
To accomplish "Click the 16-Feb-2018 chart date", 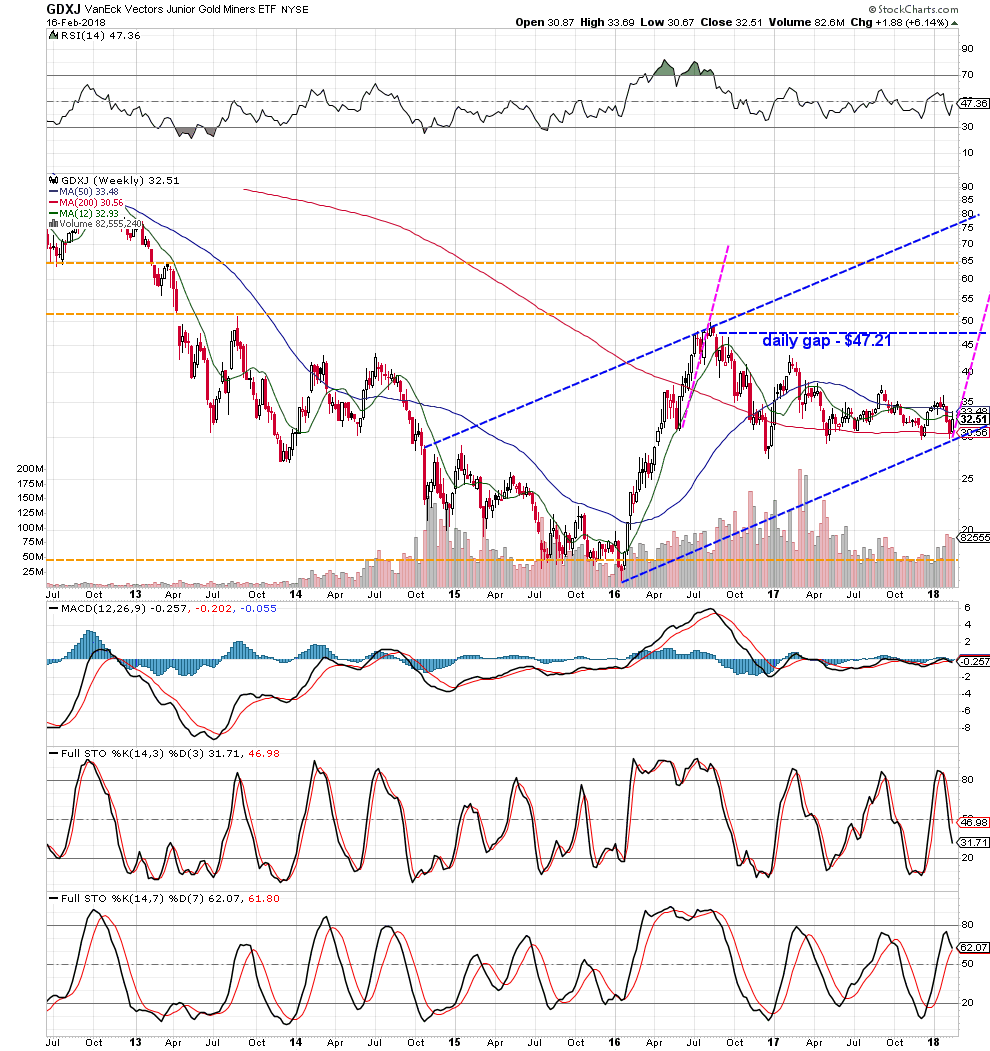I will point(76,22).
